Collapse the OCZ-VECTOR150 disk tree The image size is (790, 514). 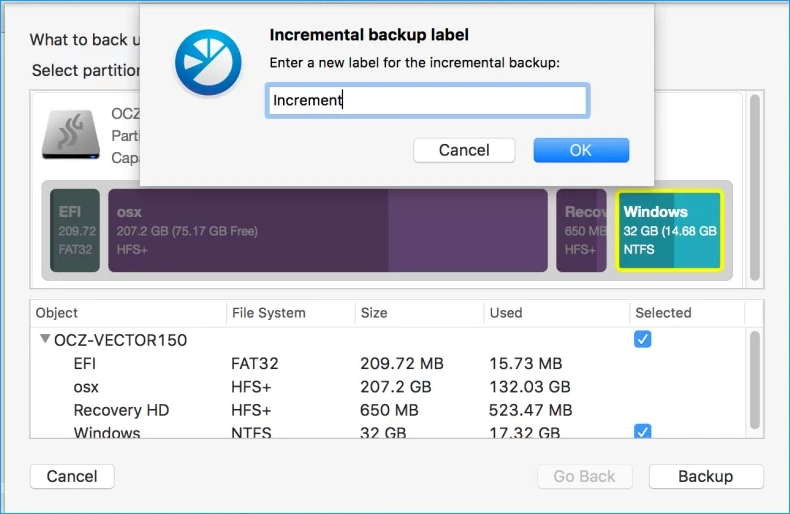(45, 339)
